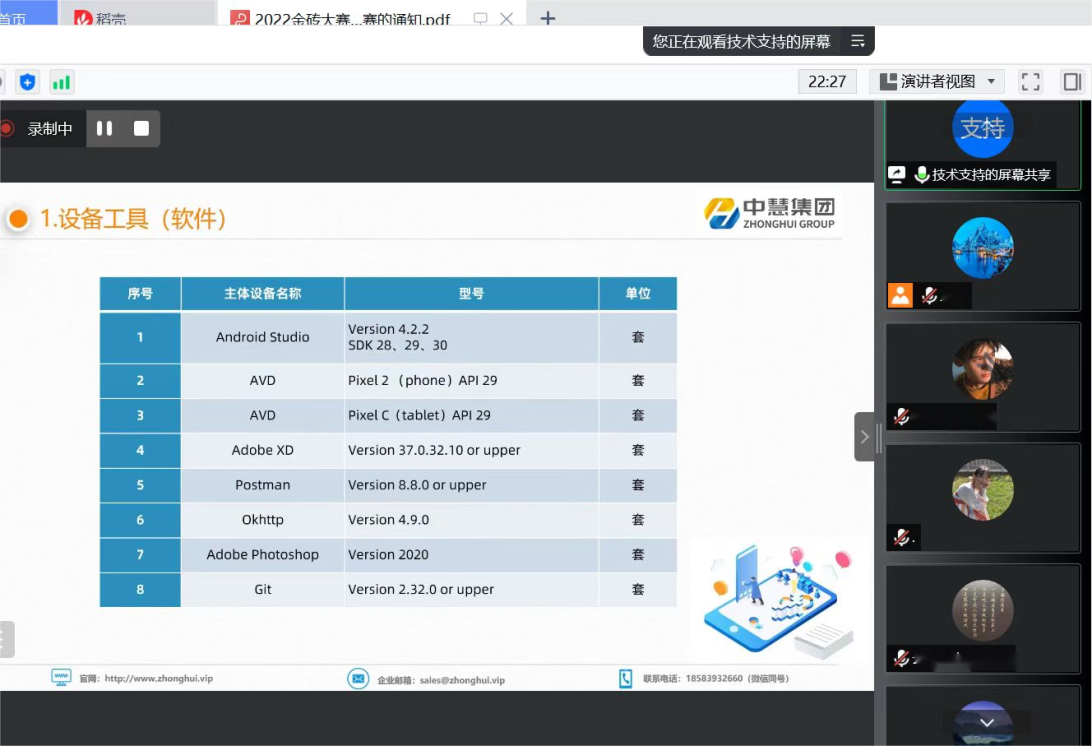The height and width of the screenshot is (746, 1092).
Task: Click the tab display icon beside PDF title
Action: pyautogui.click(x=481, y=19)
